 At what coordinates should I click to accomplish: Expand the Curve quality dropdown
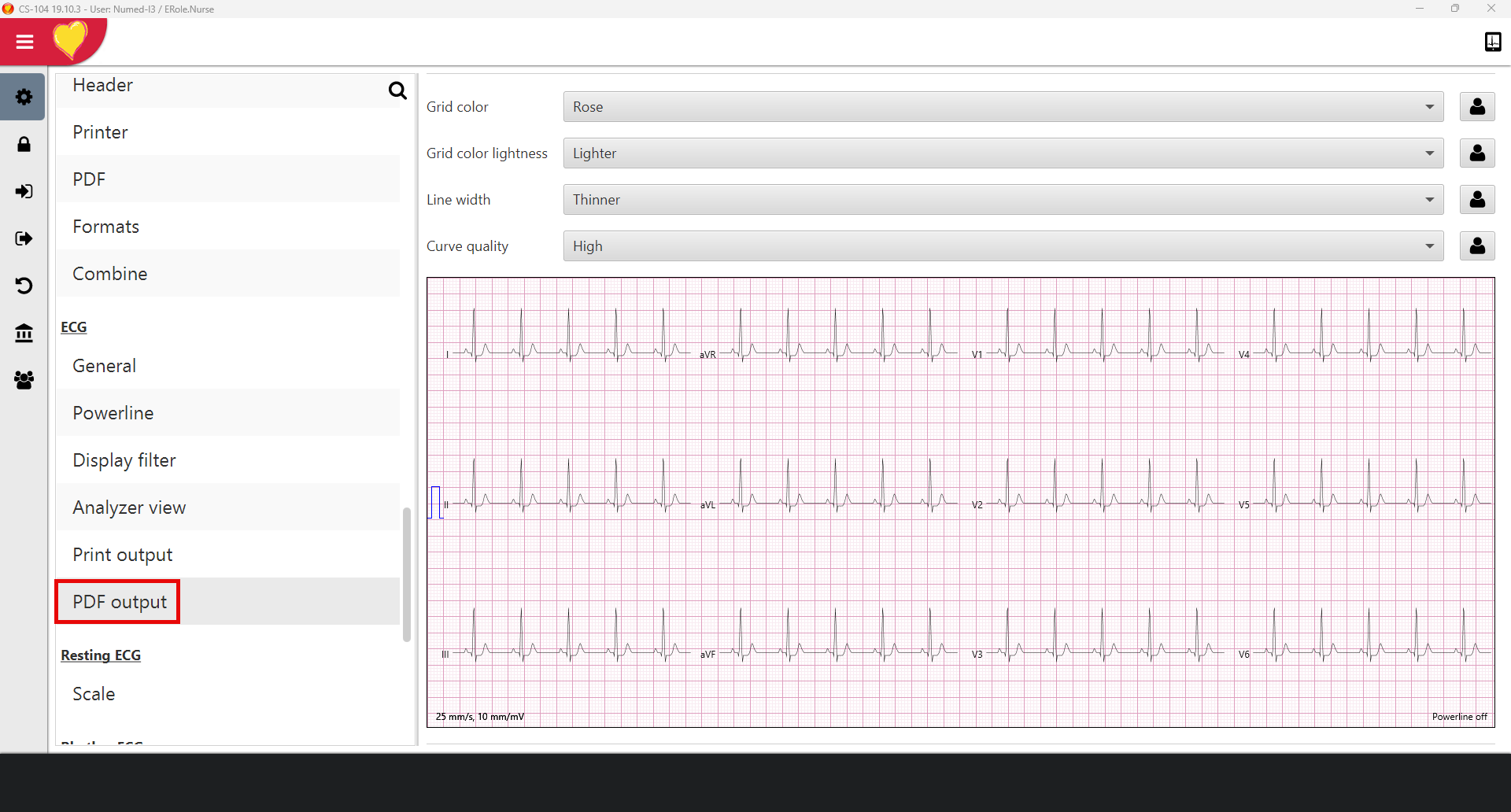[x=1003, y=246]
